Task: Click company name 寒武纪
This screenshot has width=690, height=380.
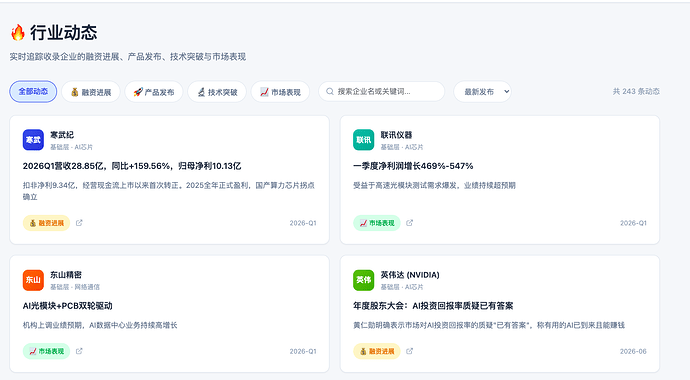Action: pyautogui.click(x=62, y=135)
